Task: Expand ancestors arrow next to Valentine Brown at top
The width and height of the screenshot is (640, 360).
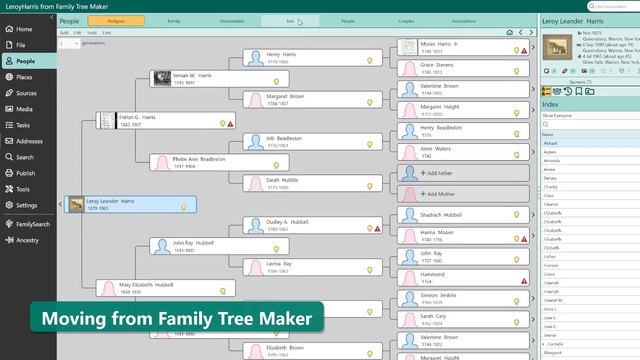Action: point(533,89)
